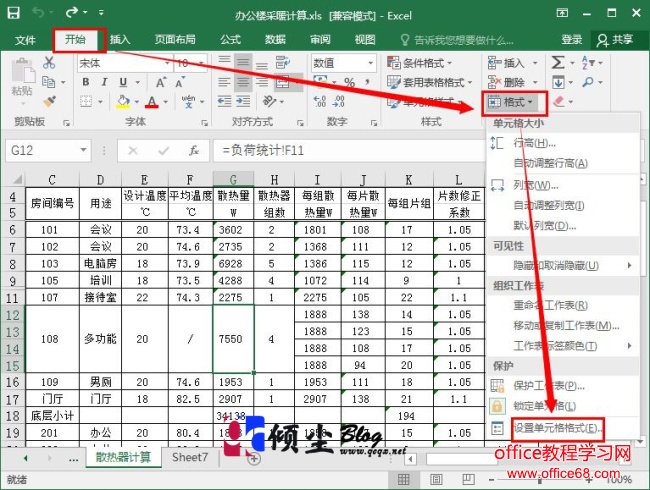Click the Paste clipboard icon
The image size is (650, 490).
coord(23,72)
